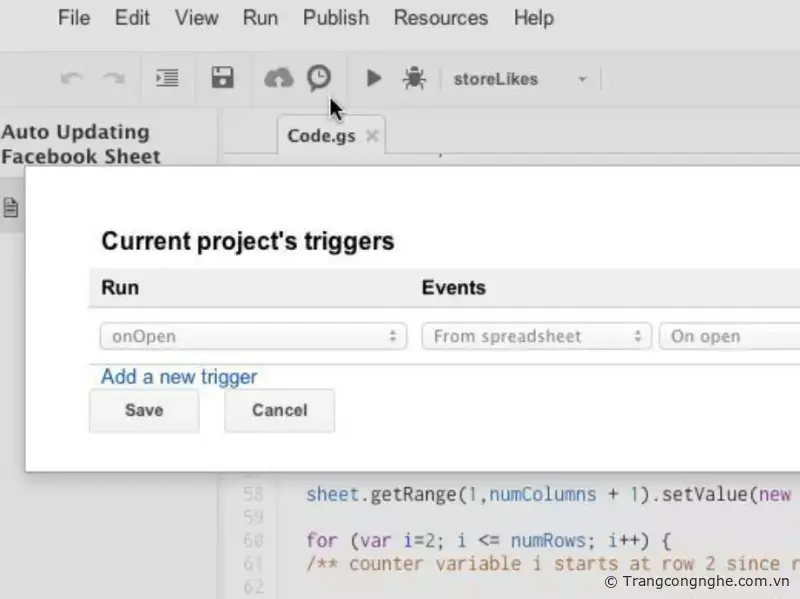Image resolution: width=800 pixels, height=599 pixels.
Task: Save the script with floppy disk icon
Action: 222,78
